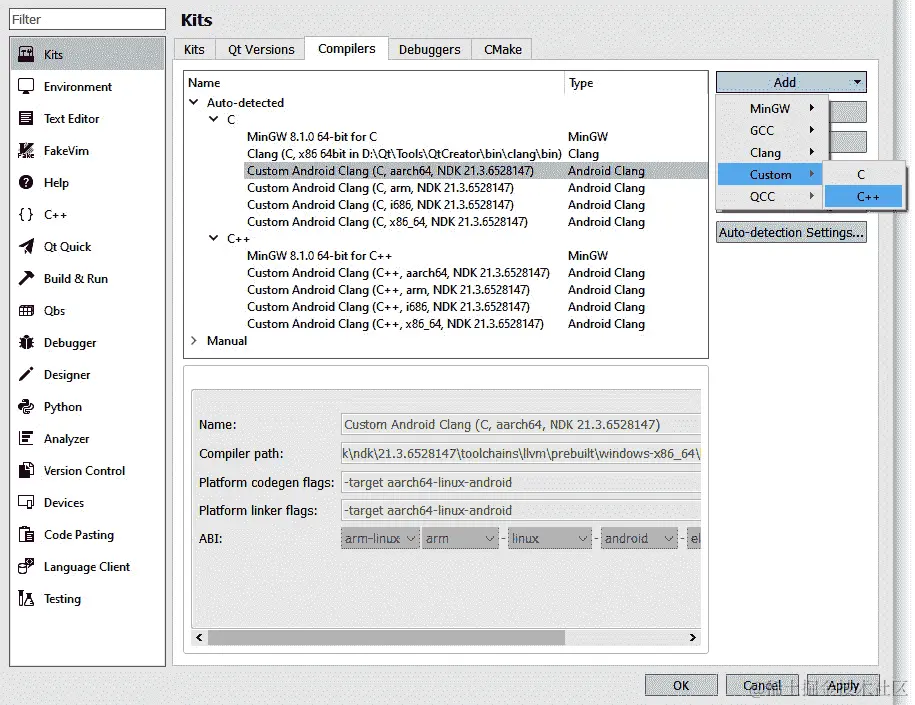The image size is (915, 705).
Task: Click the Compiler path field
Action: click(x=521, y=453)
